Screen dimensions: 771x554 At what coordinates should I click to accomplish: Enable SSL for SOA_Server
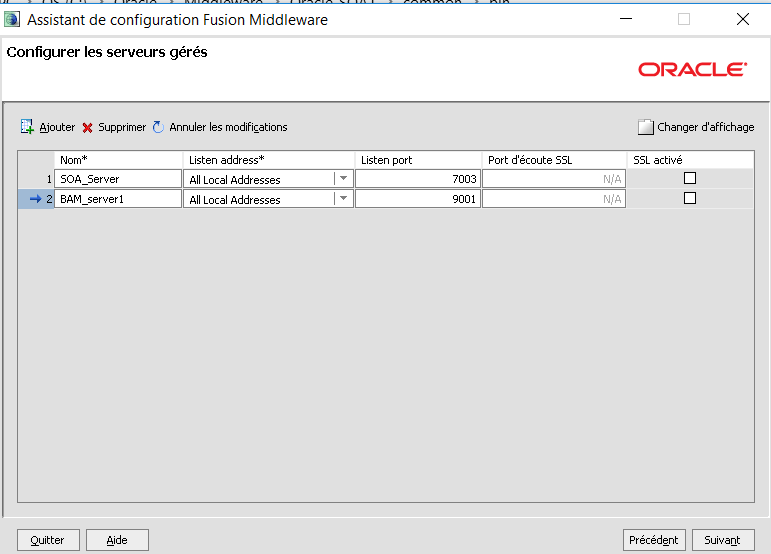point(689,178)
